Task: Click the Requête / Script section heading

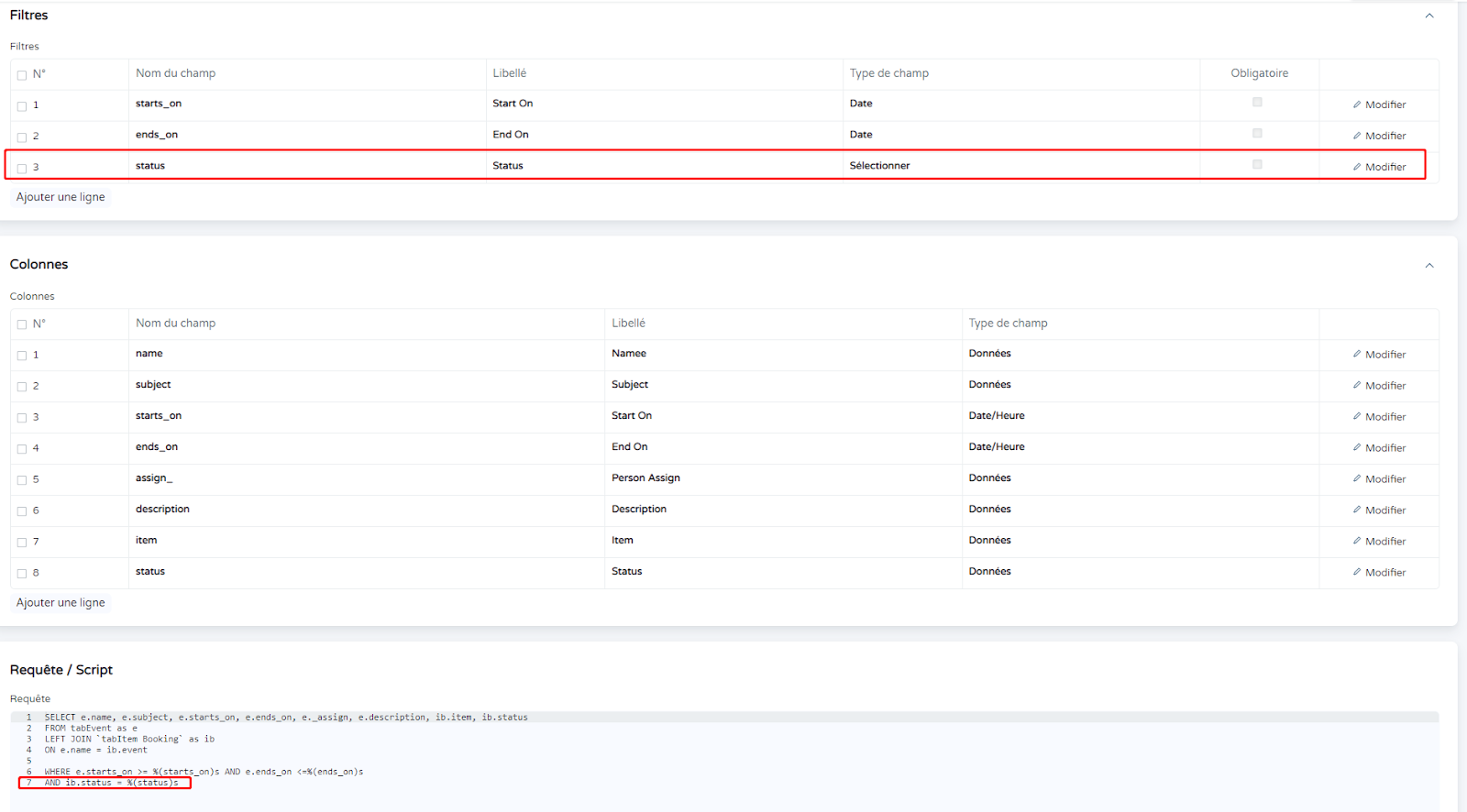Action: [61, 670]
